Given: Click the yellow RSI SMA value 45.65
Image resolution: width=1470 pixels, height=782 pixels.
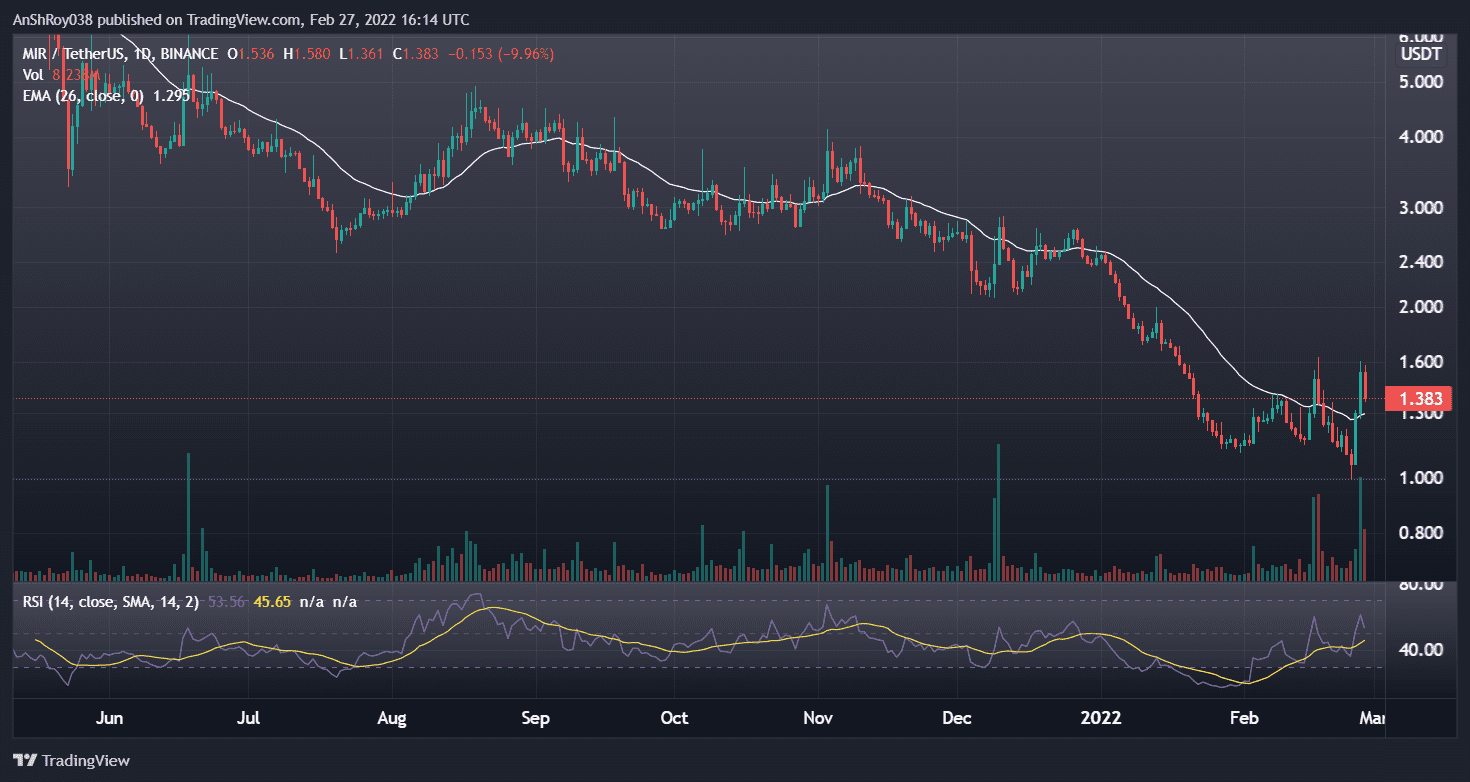Looking at the screenshot, I should (272, 602).
